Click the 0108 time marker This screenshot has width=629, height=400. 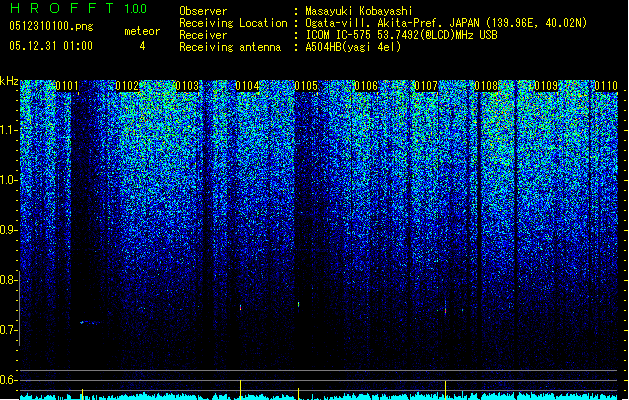tap(486, 86)
